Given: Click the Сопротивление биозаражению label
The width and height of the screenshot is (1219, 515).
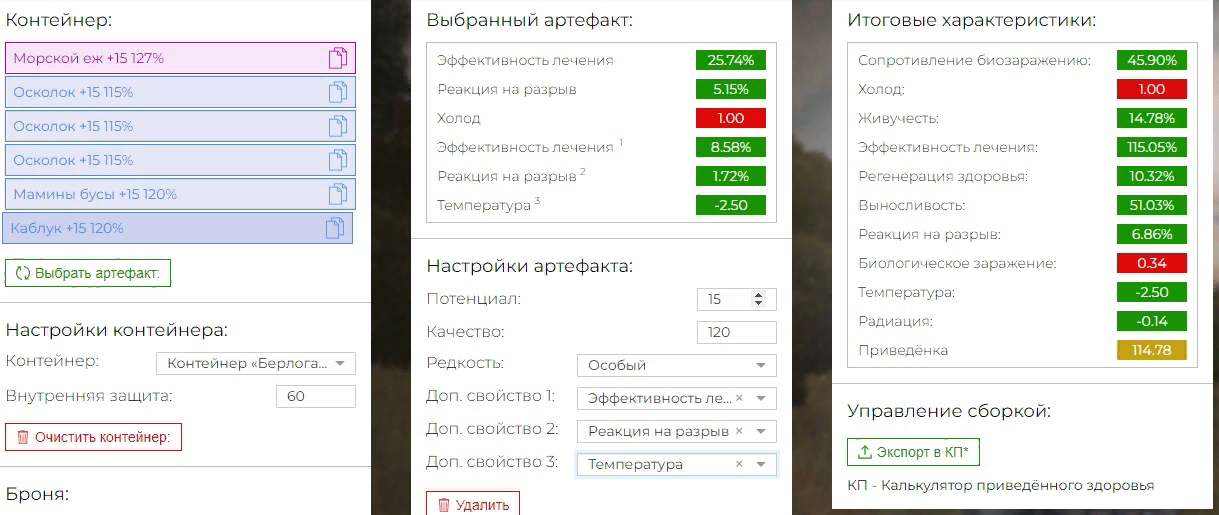Looking at the screenshot, I should click(x=974, y=60).
